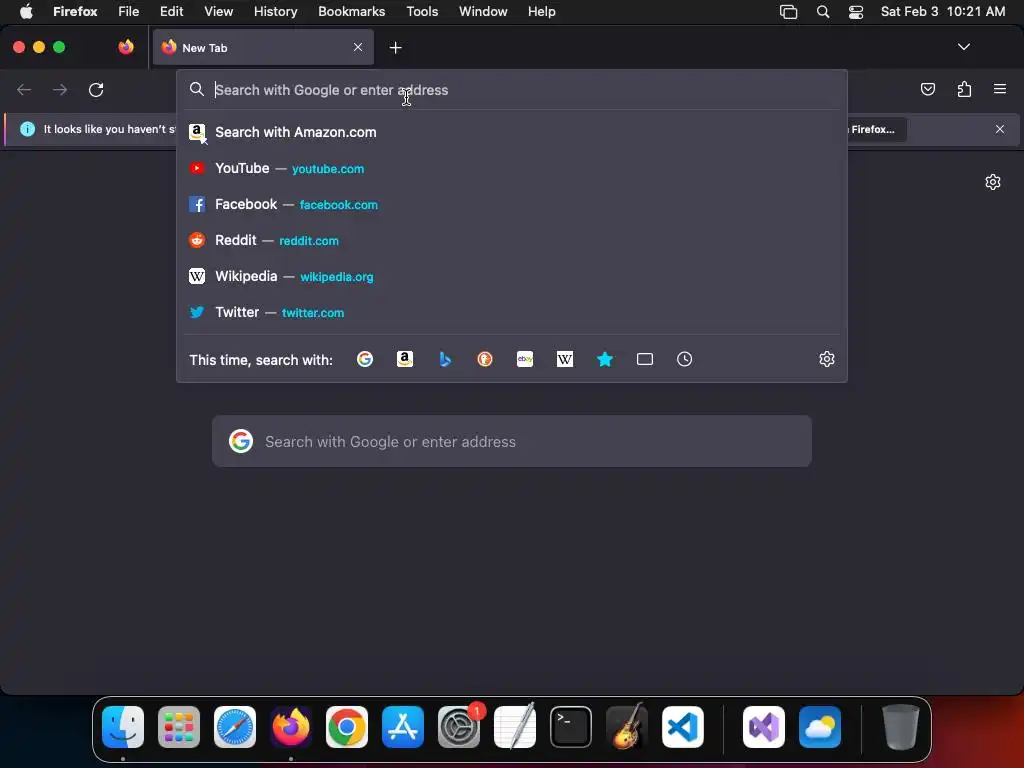Open a new tab with the plus button

point(395,48)
